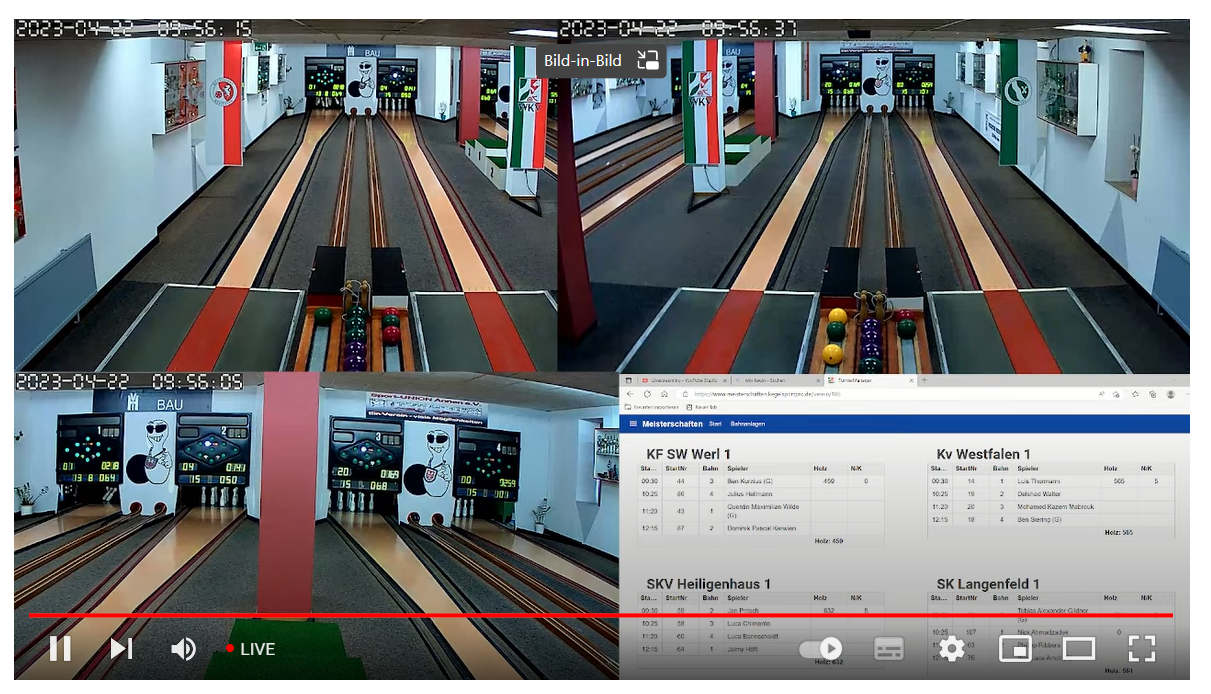Switch to miniplayer mode
This screenshot has height=694, width=1211.
pos(1015,649)
